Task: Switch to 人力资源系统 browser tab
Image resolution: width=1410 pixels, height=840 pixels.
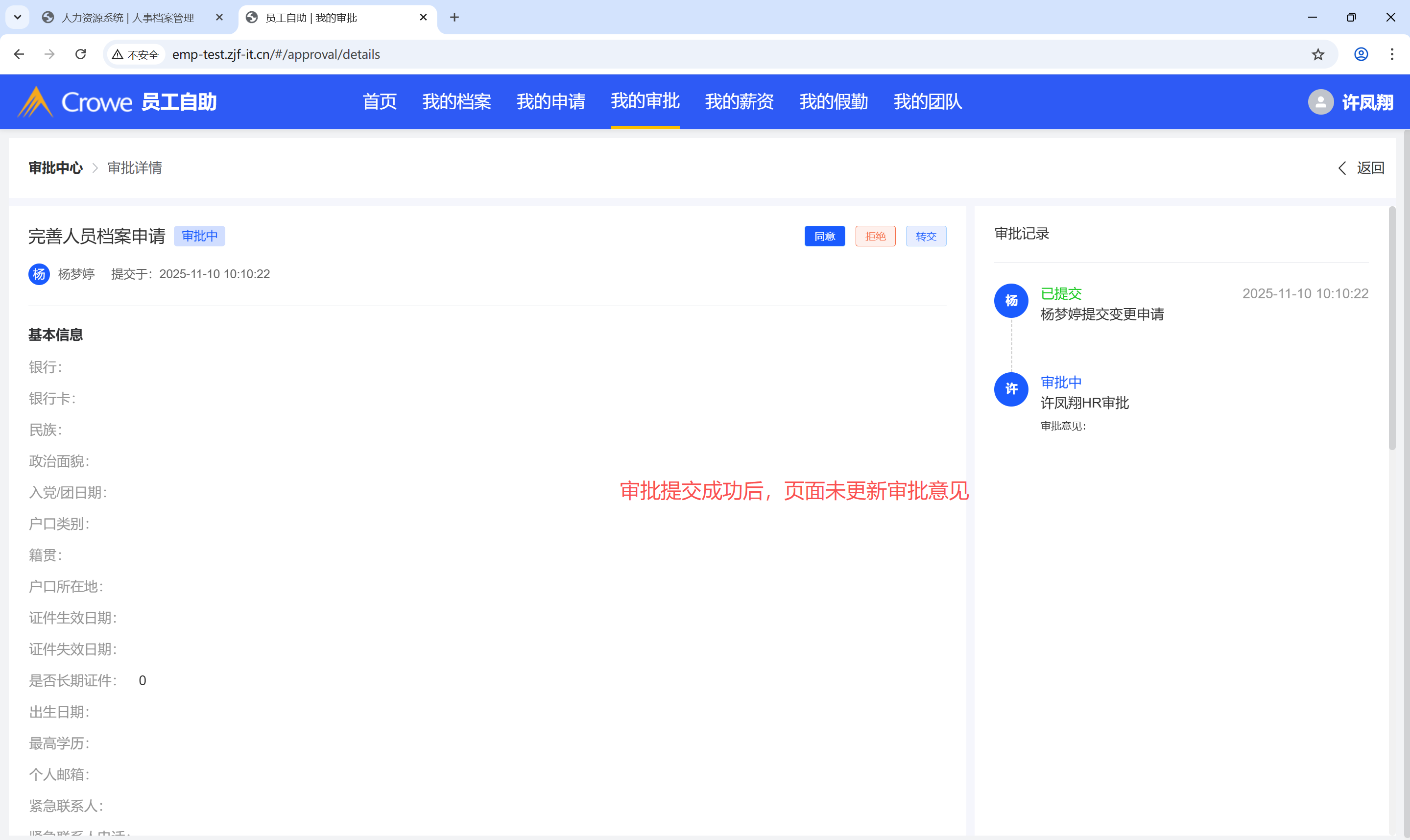Action: coord(127,18)
